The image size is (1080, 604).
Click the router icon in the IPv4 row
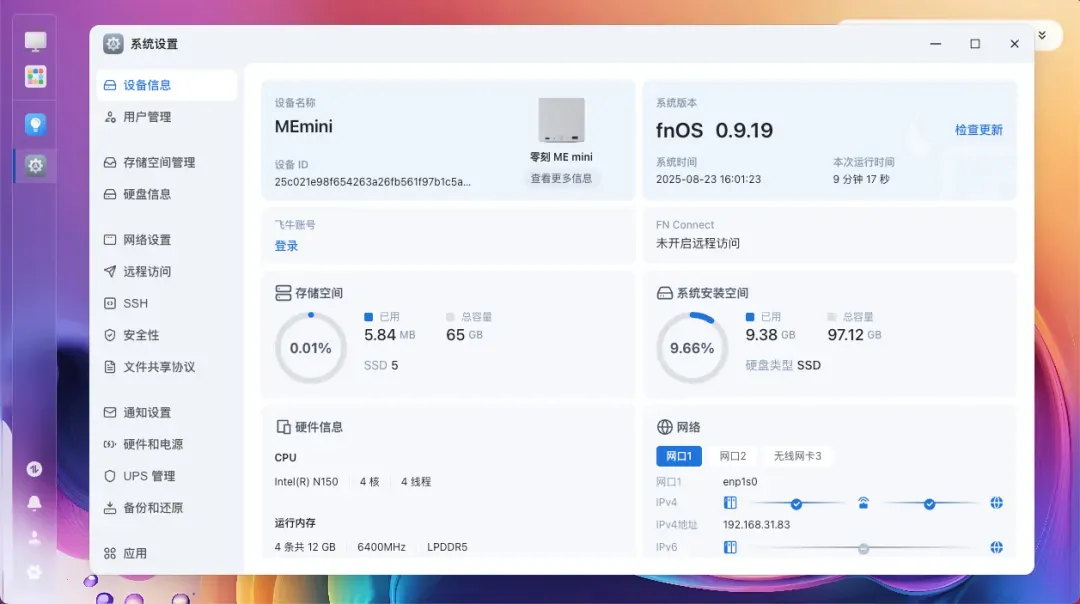click(x=863, y=503)
